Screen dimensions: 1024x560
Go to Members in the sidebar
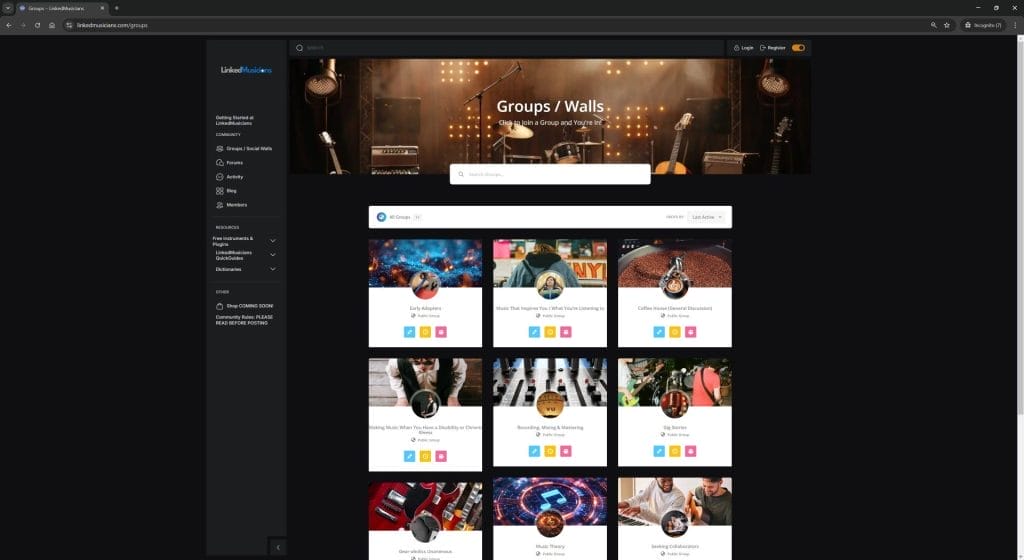point(236,205)
